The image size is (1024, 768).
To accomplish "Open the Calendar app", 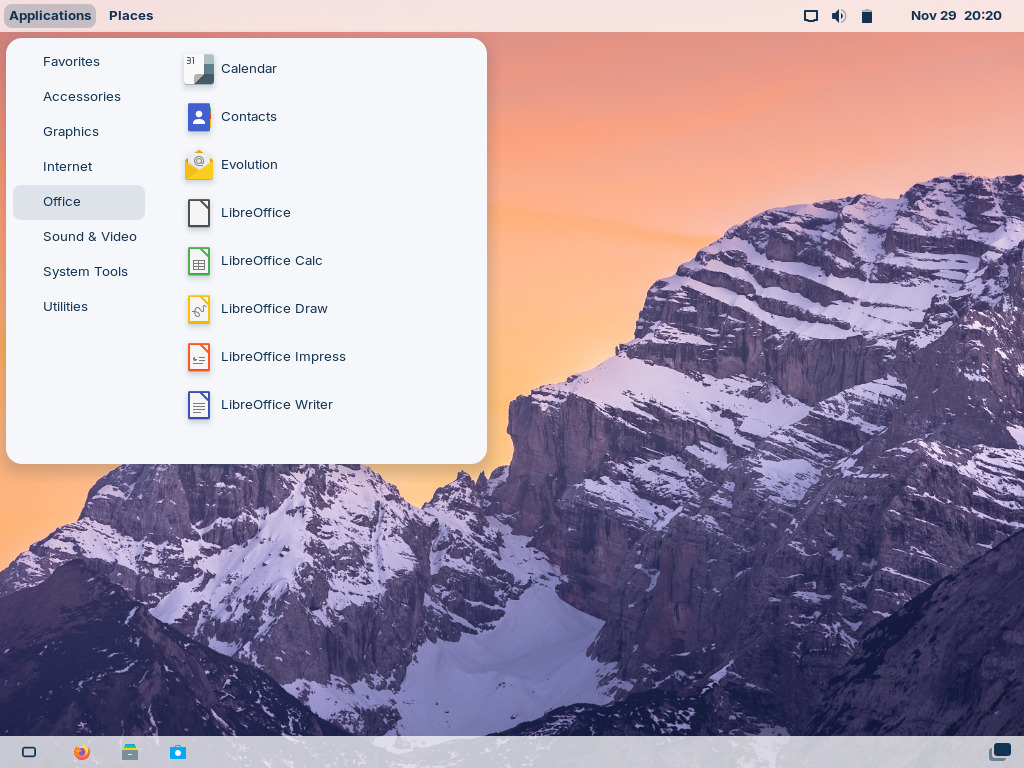I will click(x=248, y=69).
